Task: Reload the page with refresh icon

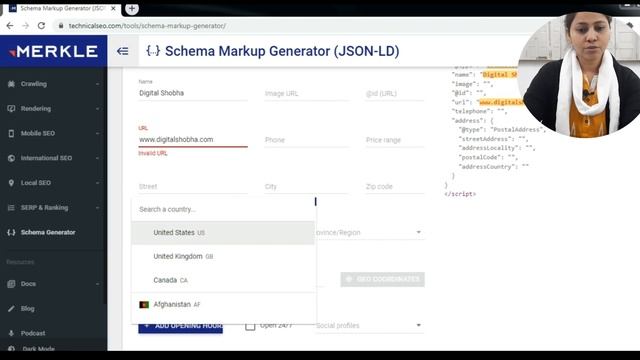Action: [41, 25]
